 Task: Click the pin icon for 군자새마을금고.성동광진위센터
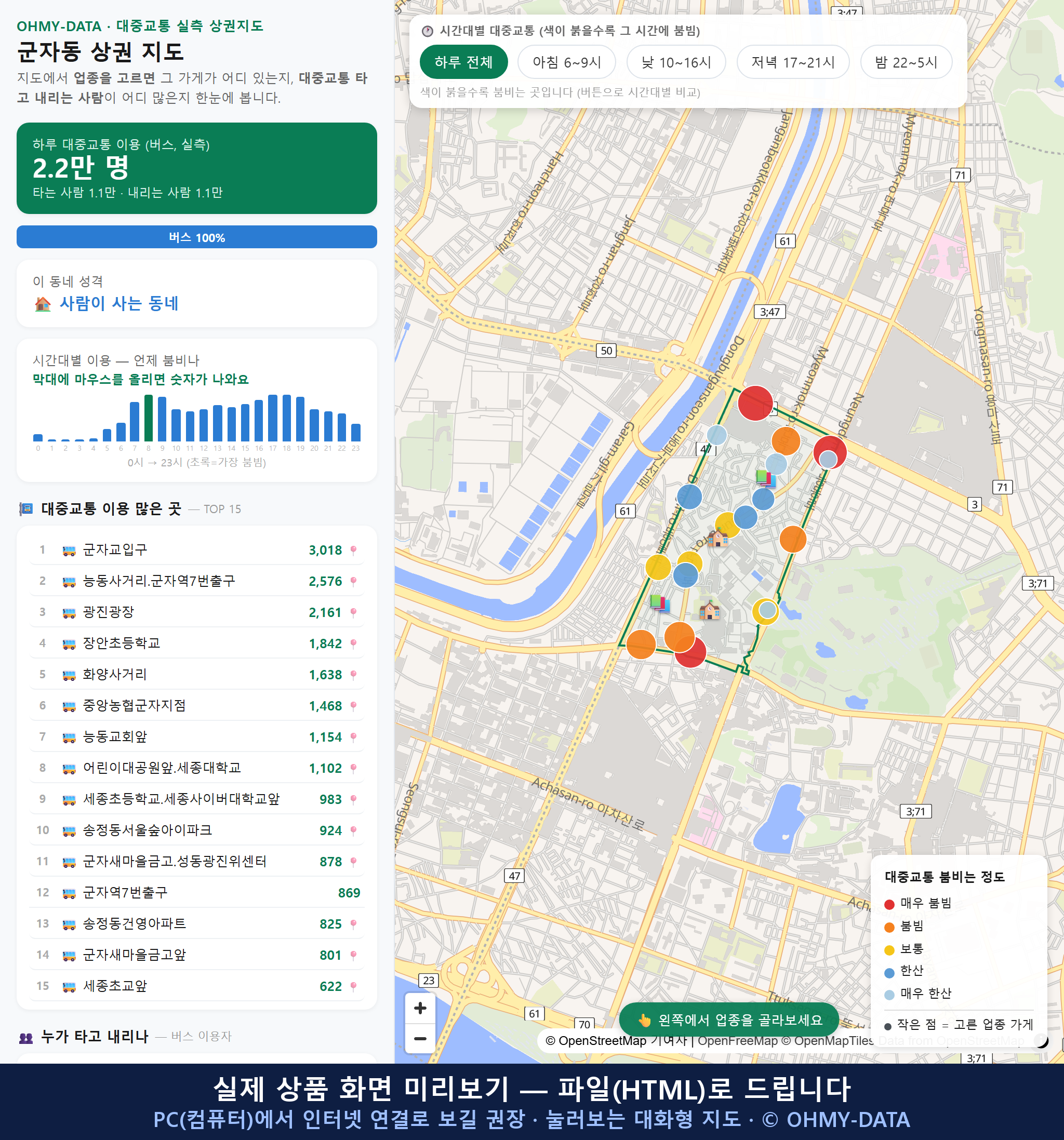[353, 862]
